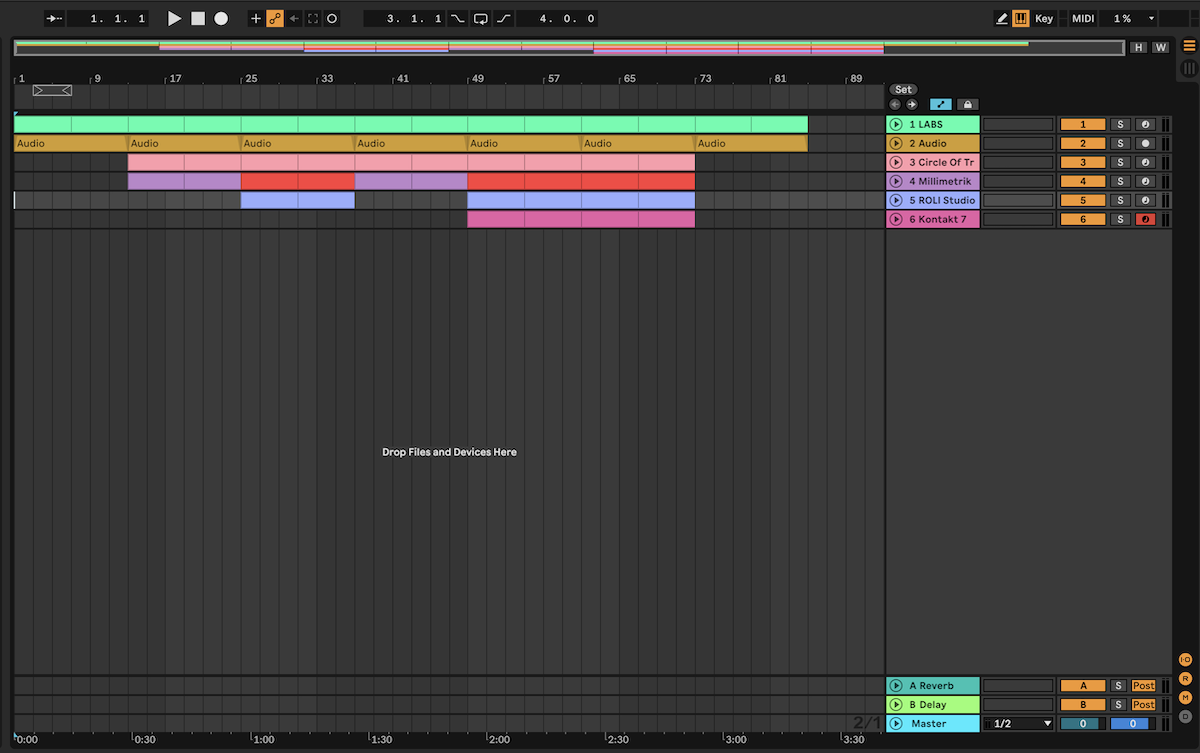Click the loop brace at bar 3
This screenshot has width=1200, height=753.
[x=52, y=91]
